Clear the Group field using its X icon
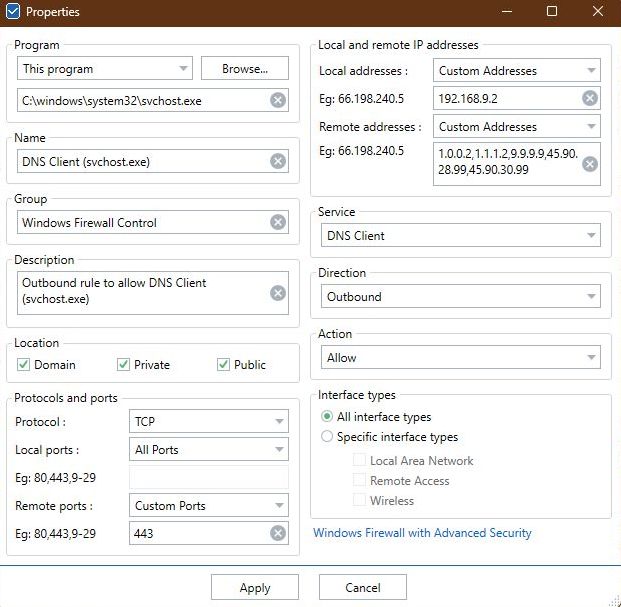621x607 pixels. [278, 223]
